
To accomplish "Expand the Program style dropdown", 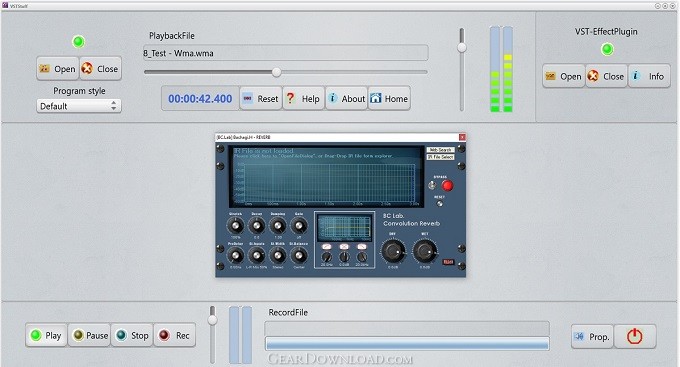I will pos(78,106).
